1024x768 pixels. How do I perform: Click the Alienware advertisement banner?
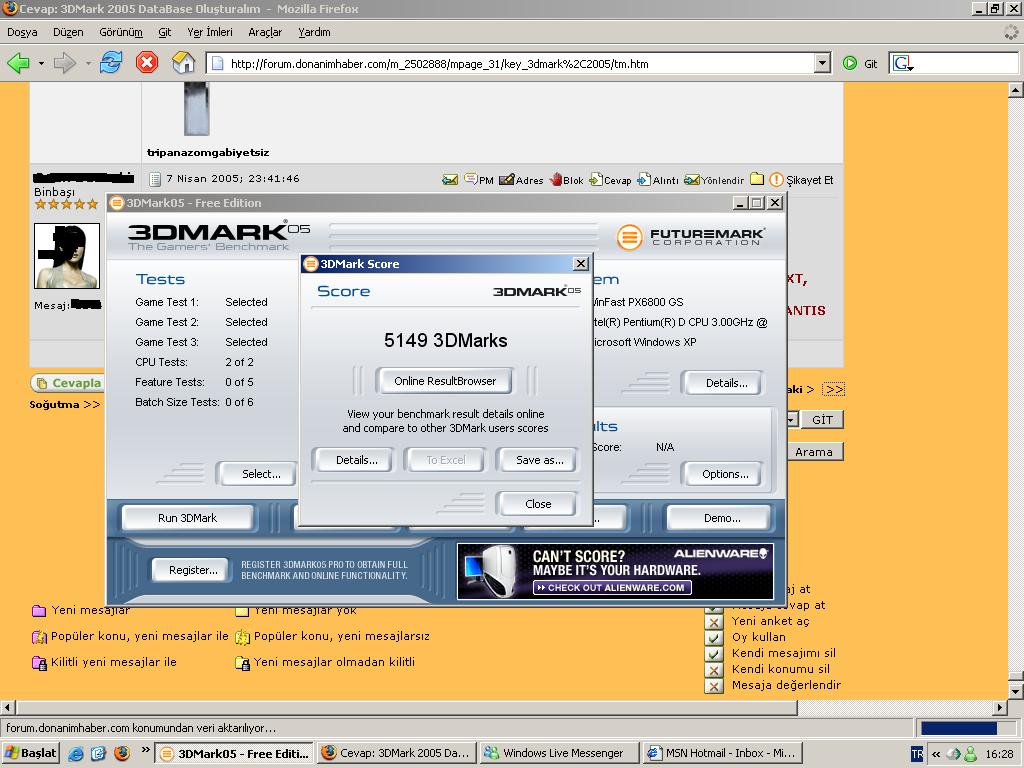click(615, 571)
